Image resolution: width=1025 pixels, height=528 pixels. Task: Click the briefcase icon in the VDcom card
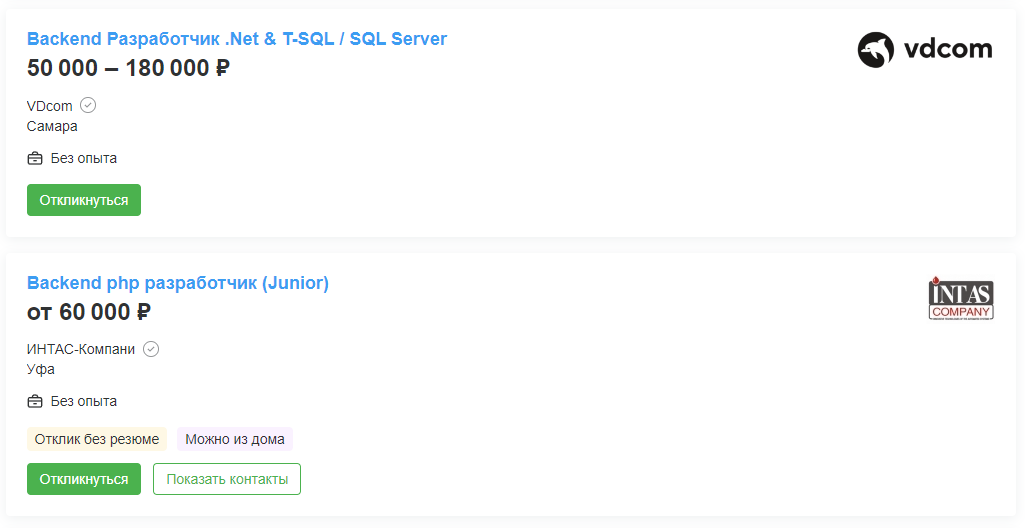[x=35, y=158]
